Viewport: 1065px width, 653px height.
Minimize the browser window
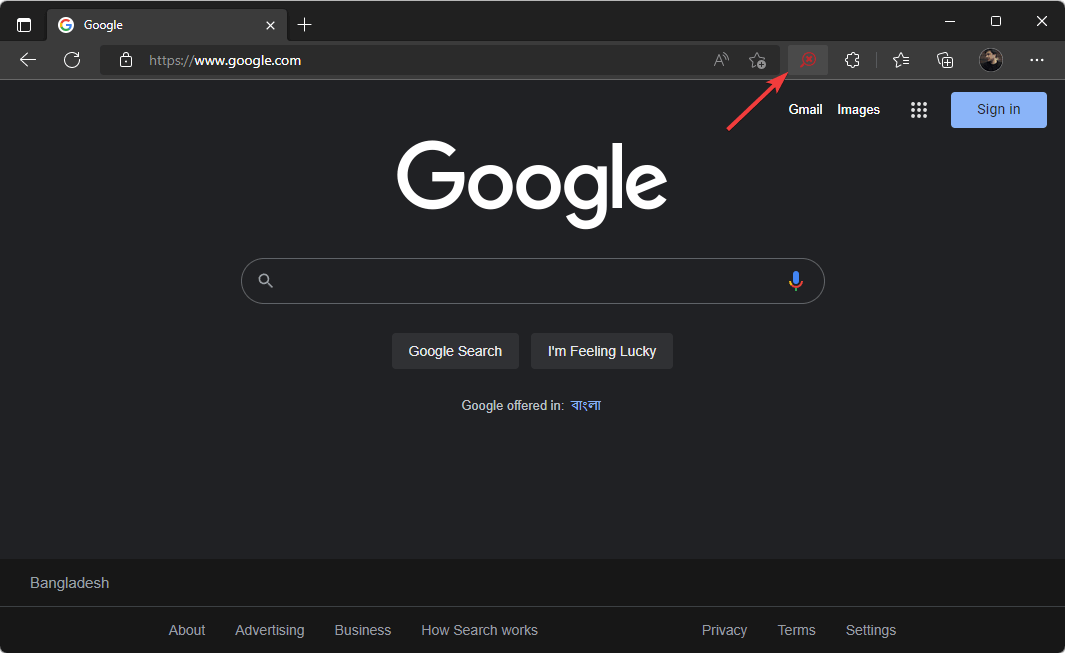[x=950, y=22]
